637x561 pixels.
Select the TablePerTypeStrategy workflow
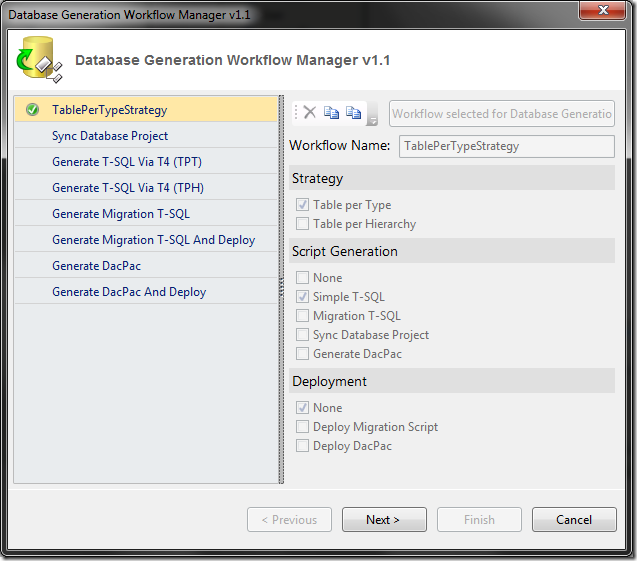(x=146, y=110)
